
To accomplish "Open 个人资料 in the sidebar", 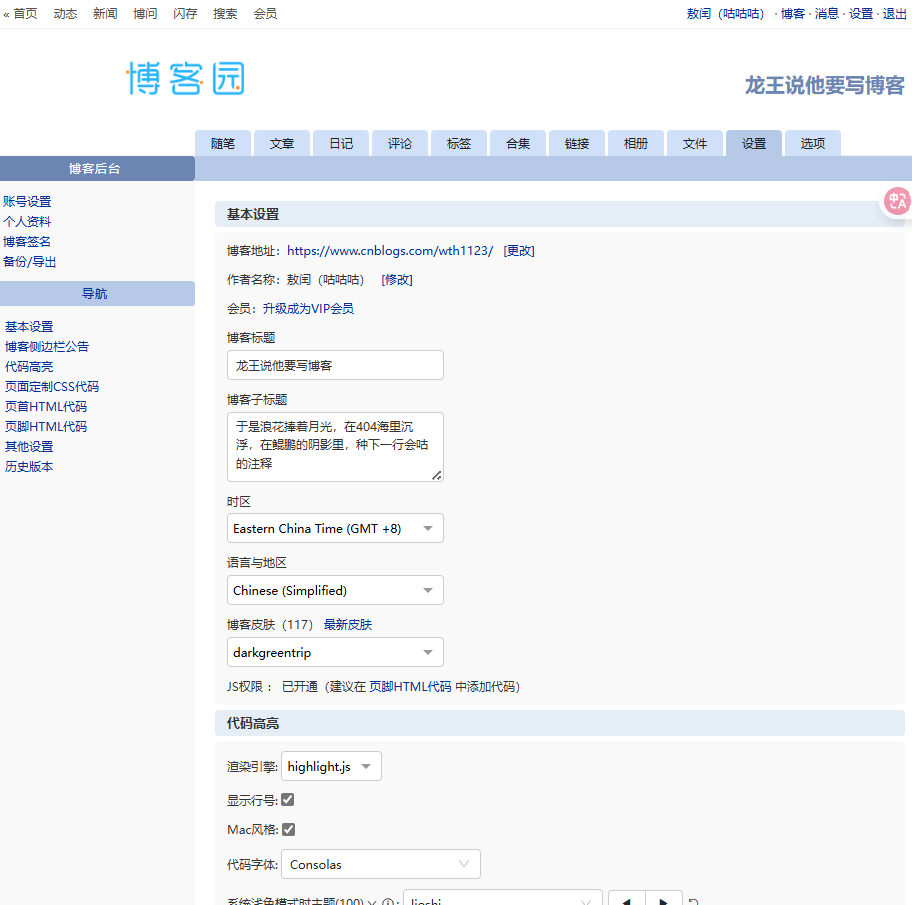I will (27, 222).
